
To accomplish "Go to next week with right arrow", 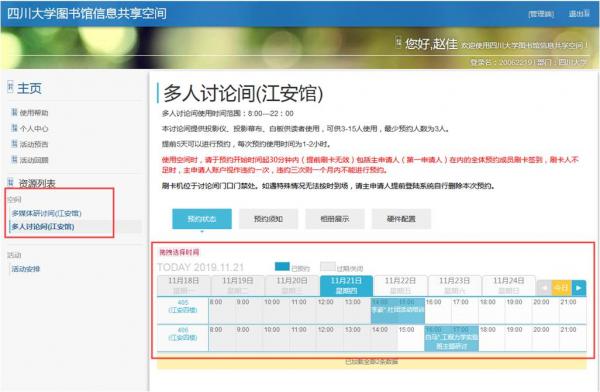I will click(x=579, y=287).
